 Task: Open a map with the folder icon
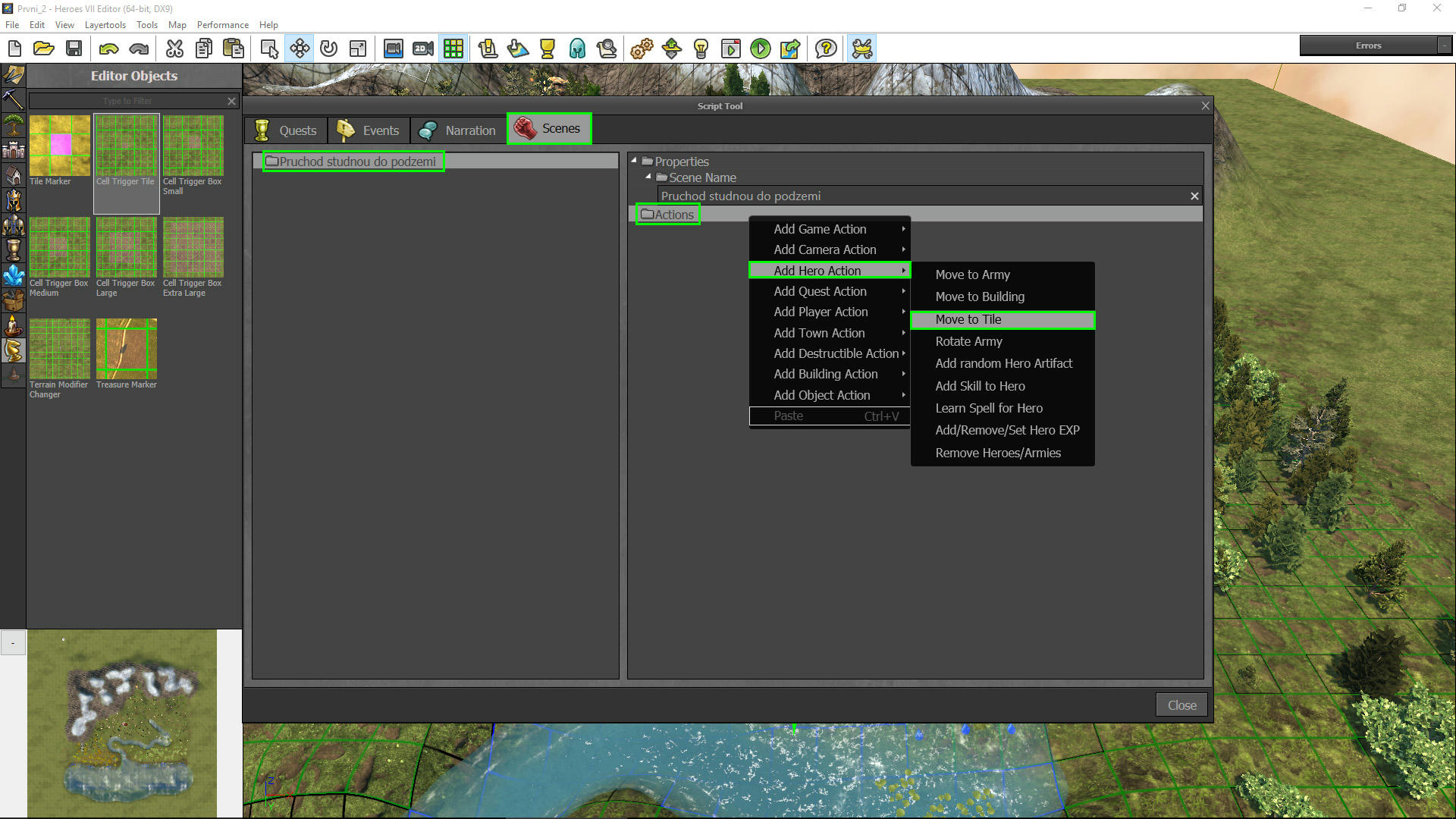[44, 49]
